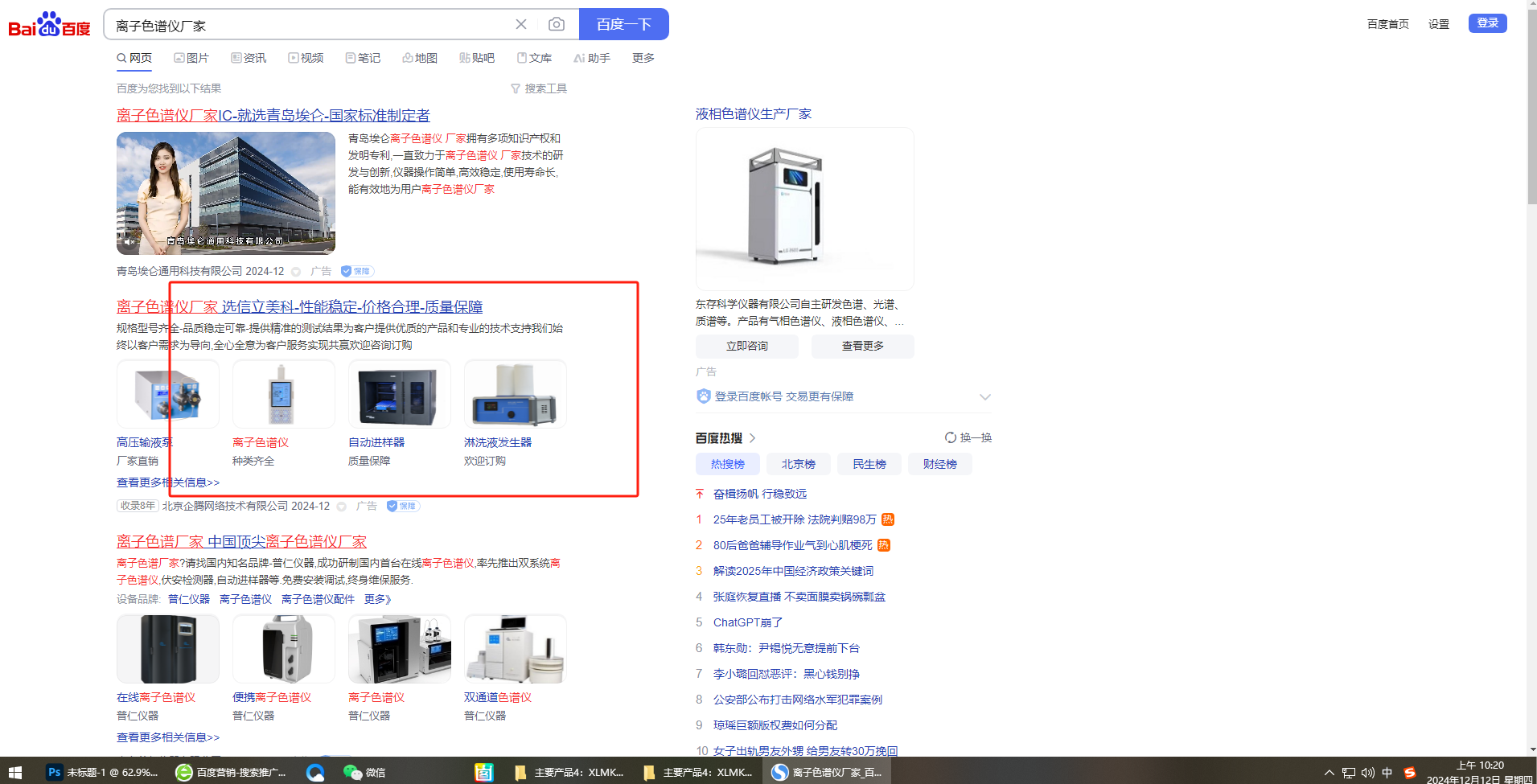Switch to the 微信 WeChat taskbar app

pyautogui.click(x=364, y=773)
